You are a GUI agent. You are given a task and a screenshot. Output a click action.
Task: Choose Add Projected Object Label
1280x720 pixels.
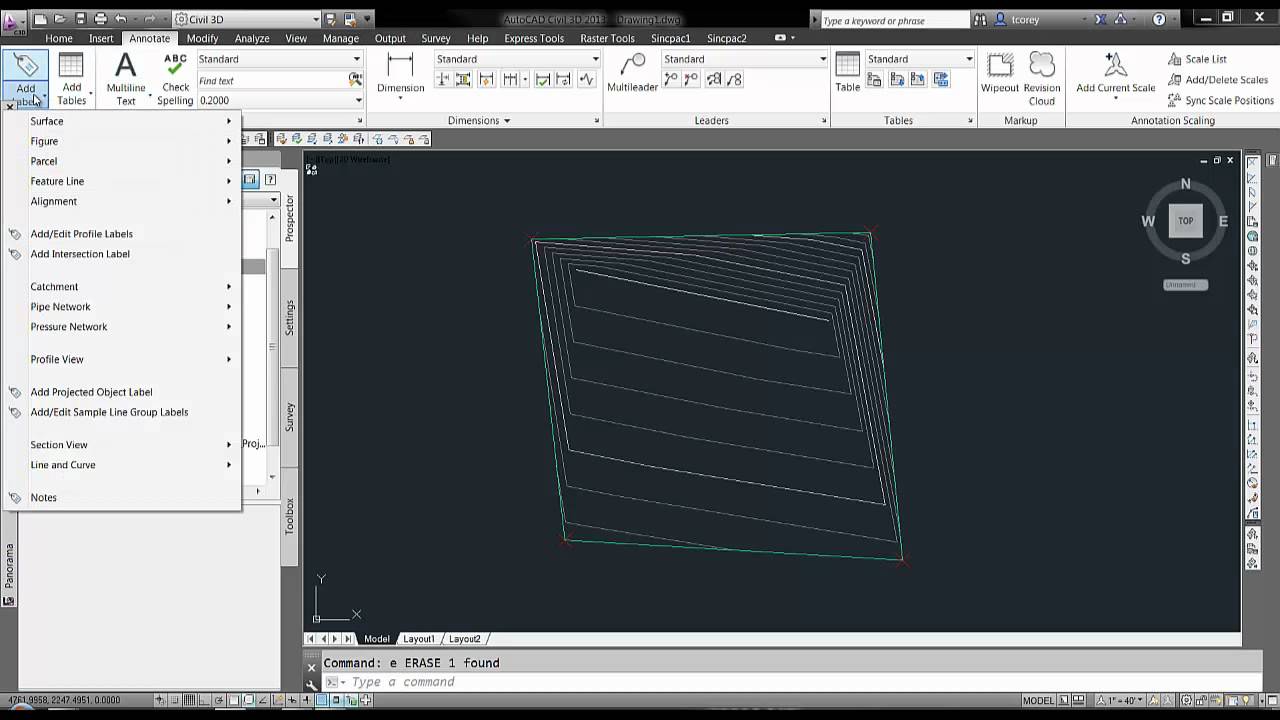tap(122, 392)
